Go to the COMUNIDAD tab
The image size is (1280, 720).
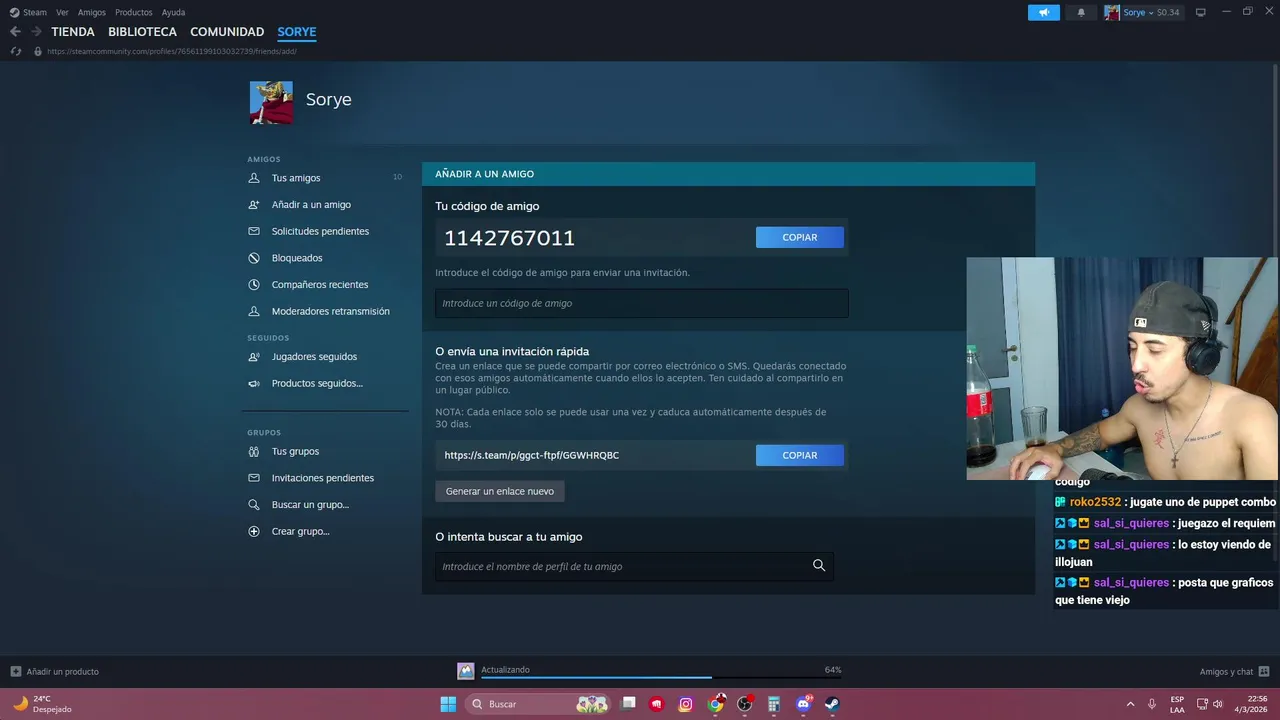[x=227, y=32]
